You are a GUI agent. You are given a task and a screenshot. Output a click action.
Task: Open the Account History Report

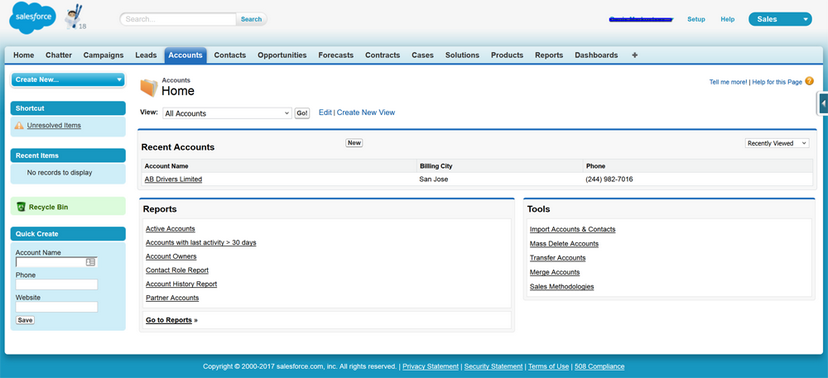[x=182, y=284]
